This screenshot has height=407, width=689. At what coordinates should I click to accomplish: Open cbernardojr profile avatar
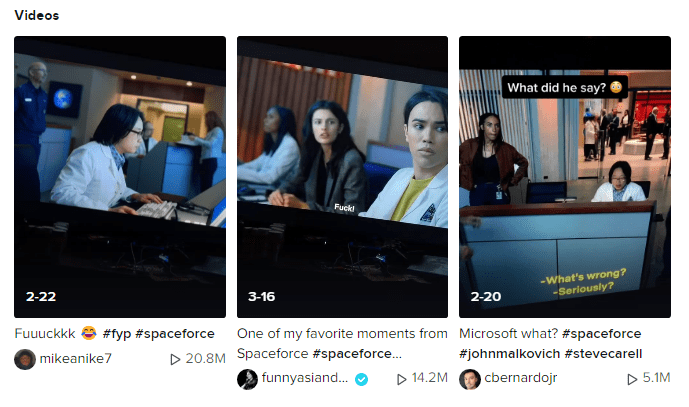(470, 379)
